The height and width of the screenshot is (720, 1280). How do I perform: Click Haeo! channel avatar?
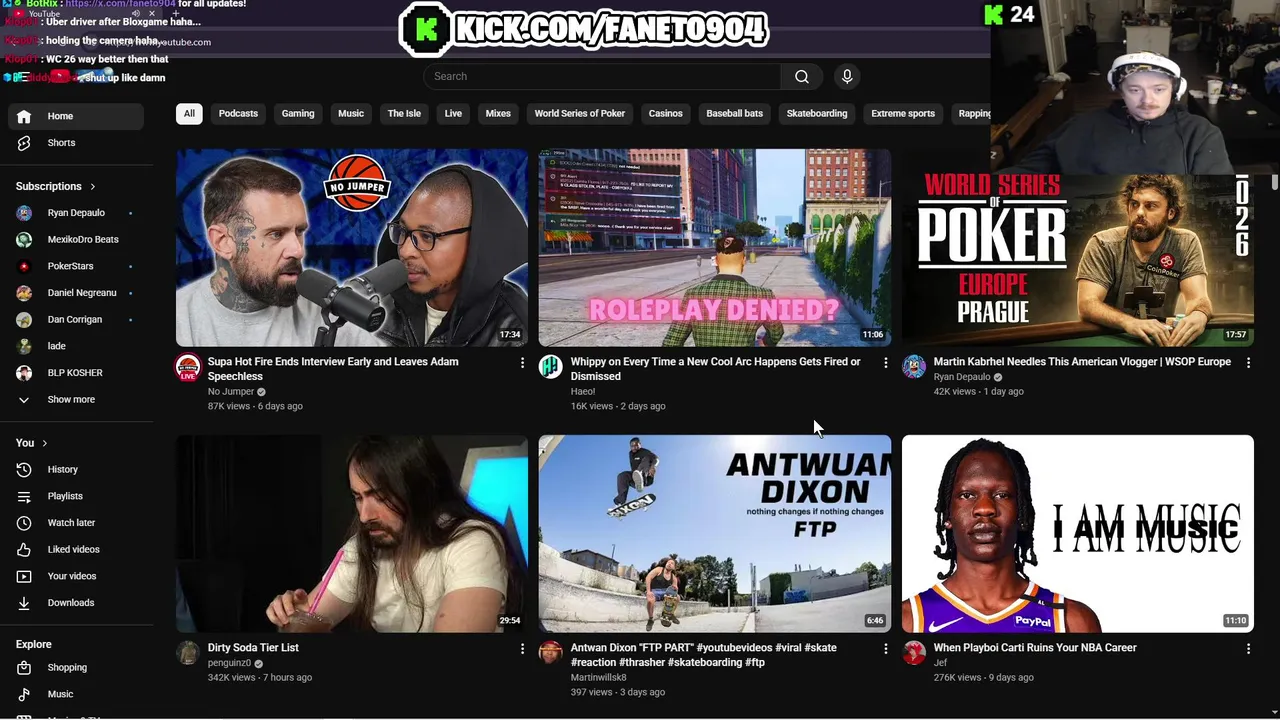coord(550,367)
